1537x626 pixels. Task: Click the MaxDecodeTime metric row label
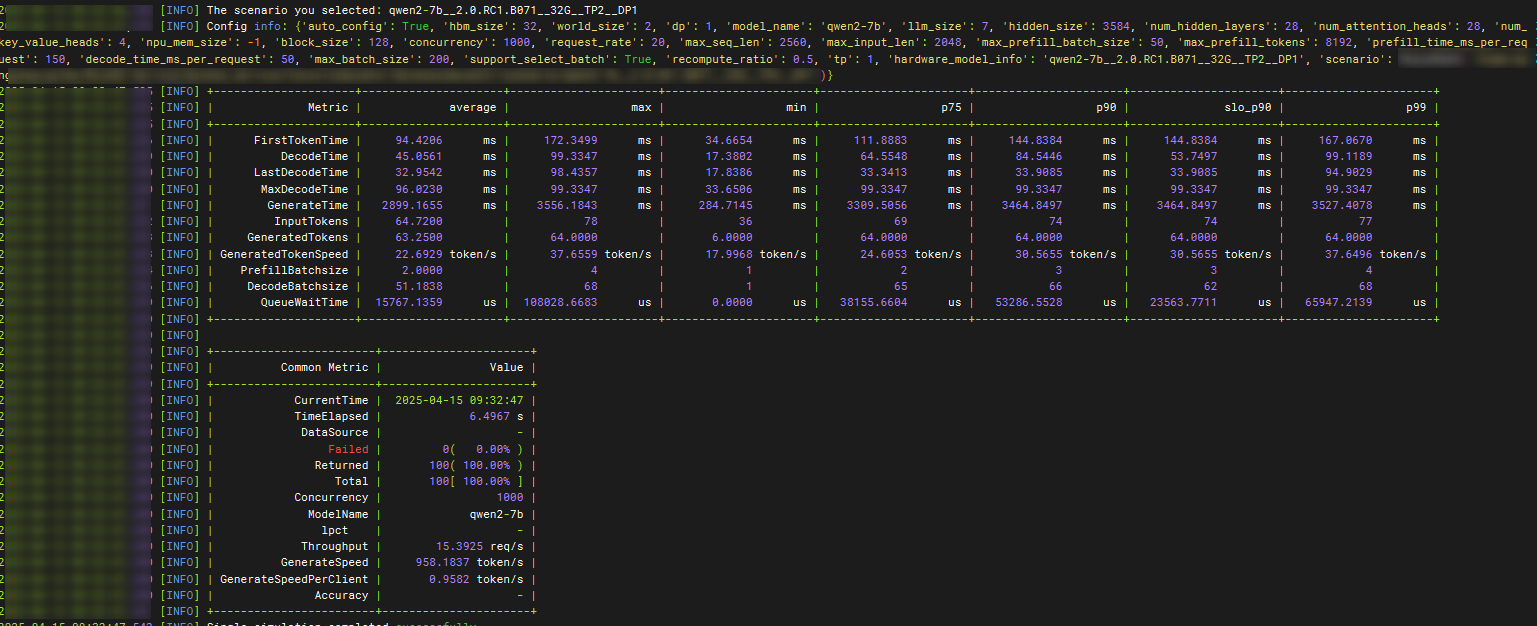point(304,189)
